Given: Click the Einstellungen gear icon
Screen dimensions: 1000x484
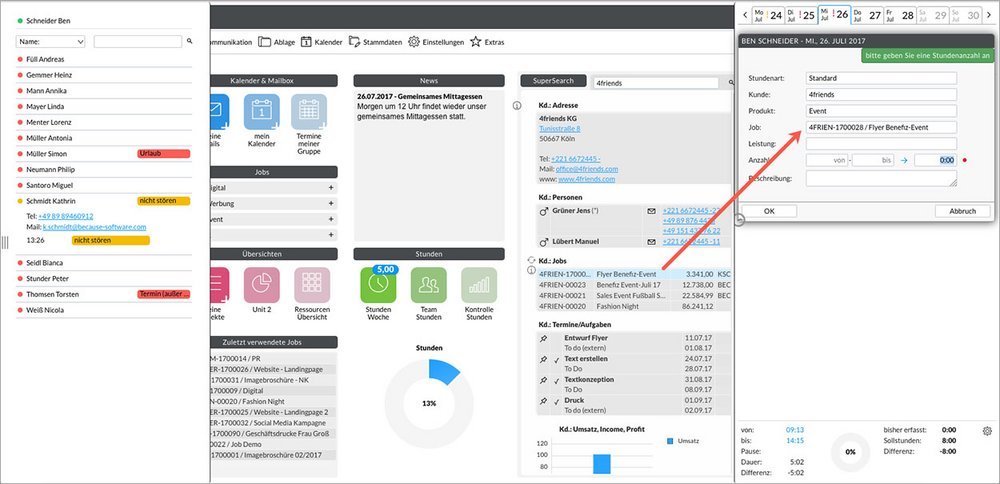Looking at the screenshot, I should coord(414,42).
